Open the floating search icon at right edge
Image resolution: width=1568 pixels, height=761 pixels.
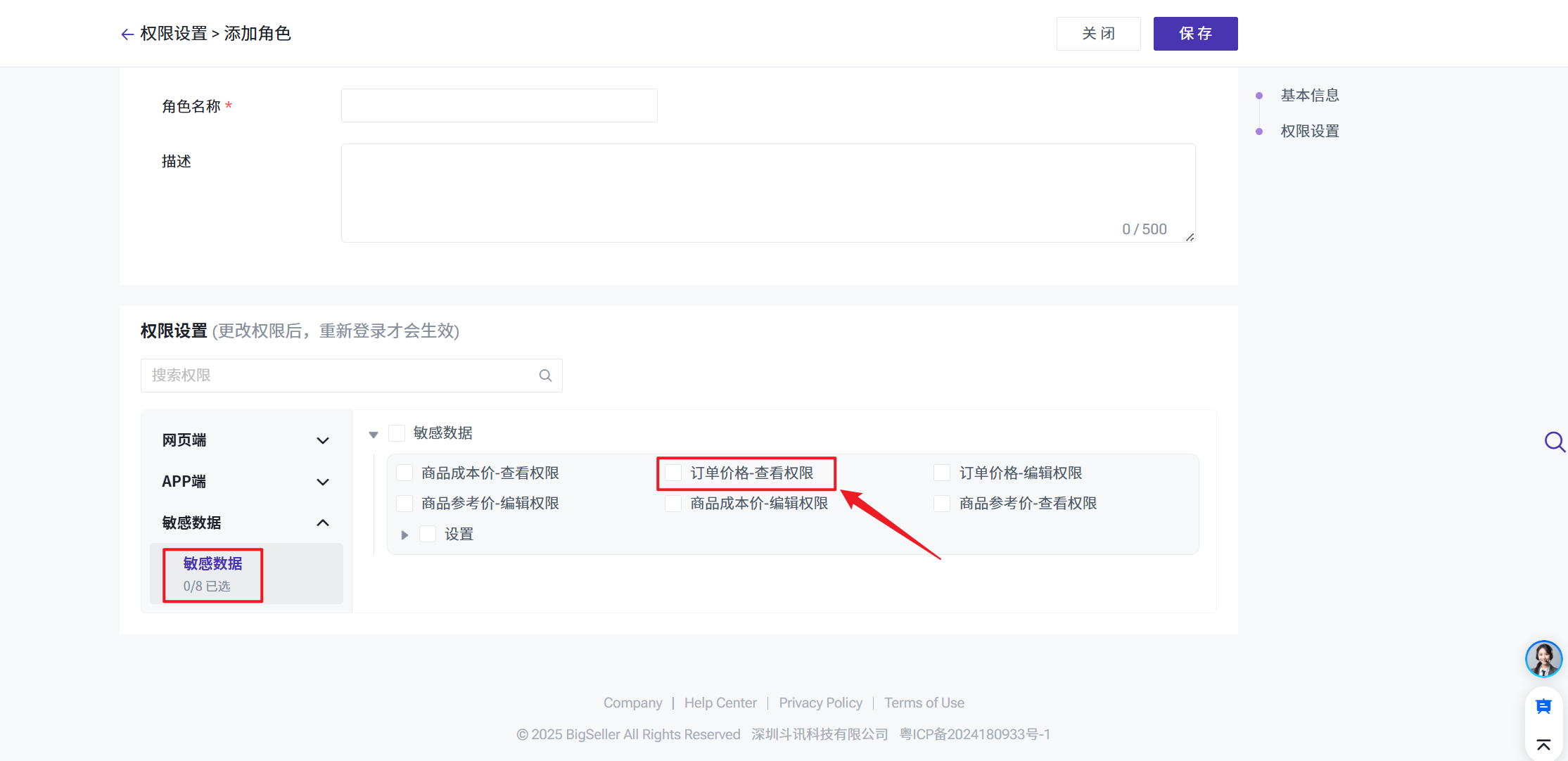pyautogui.click(x=1554, y=442)
